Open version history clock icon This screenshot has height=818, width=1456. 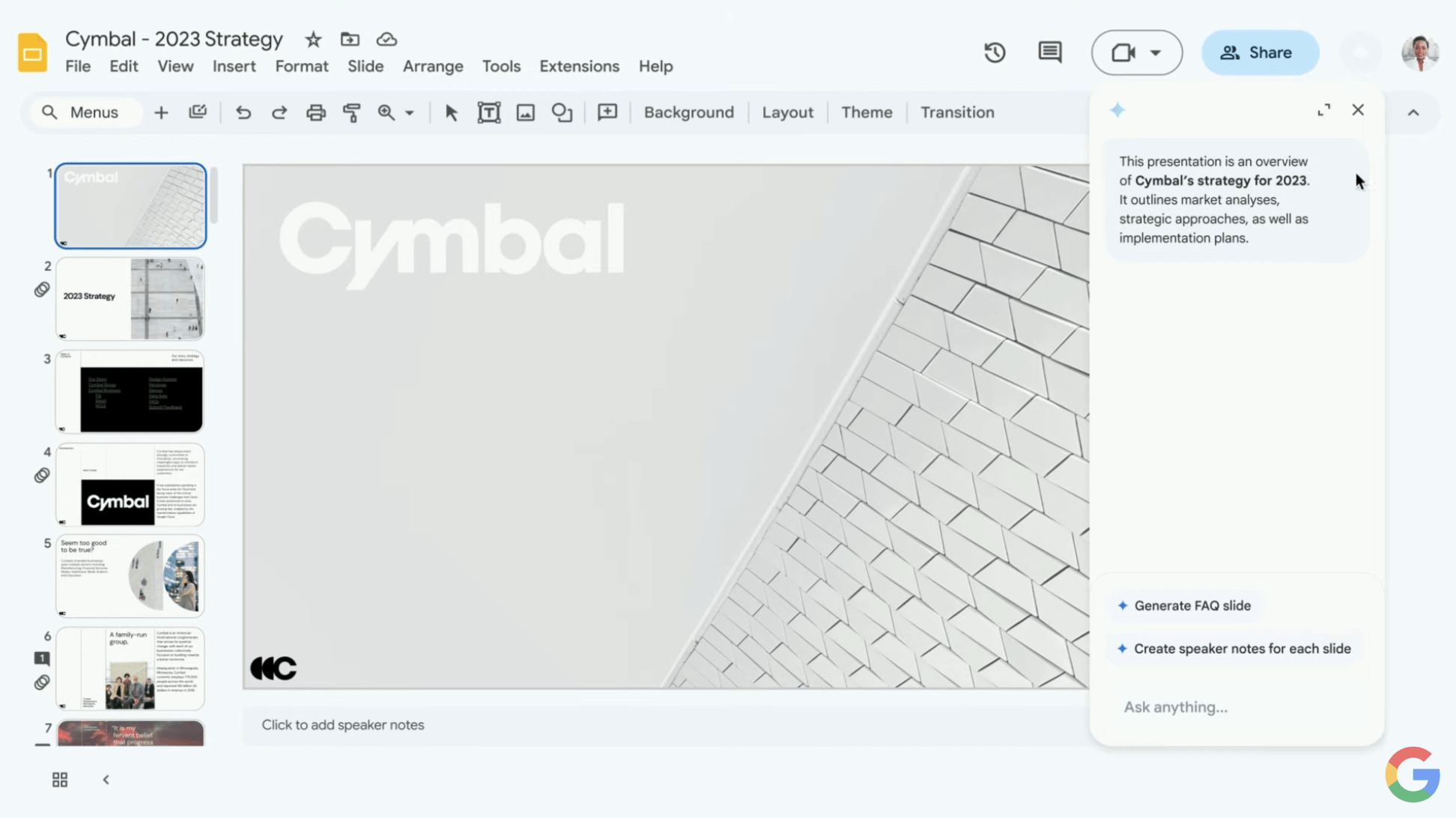(x=994, y=52)
